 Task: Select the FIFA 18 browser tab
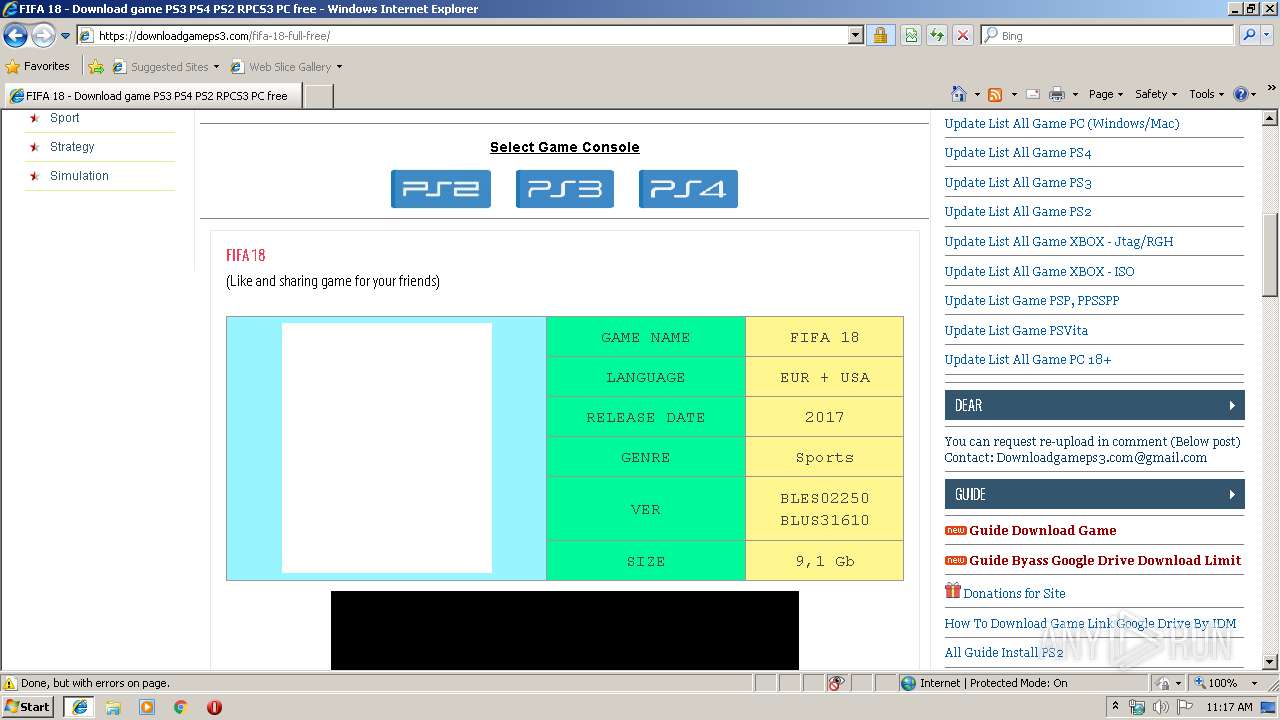(153, 96)
